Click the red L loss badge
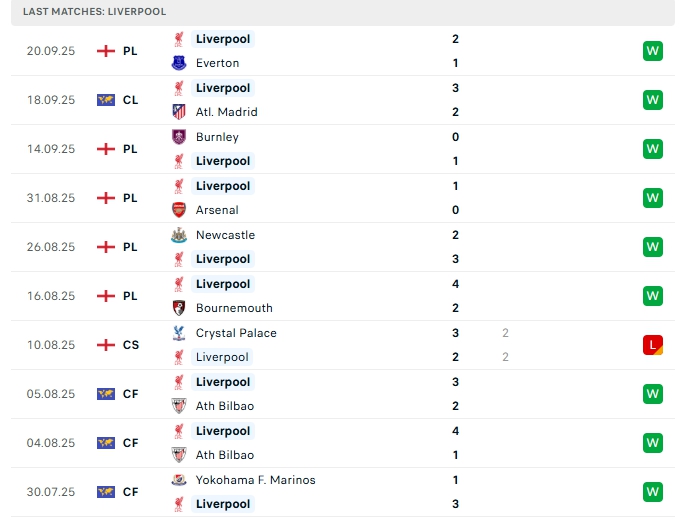The image size is (686, 520). click(653, 345)
